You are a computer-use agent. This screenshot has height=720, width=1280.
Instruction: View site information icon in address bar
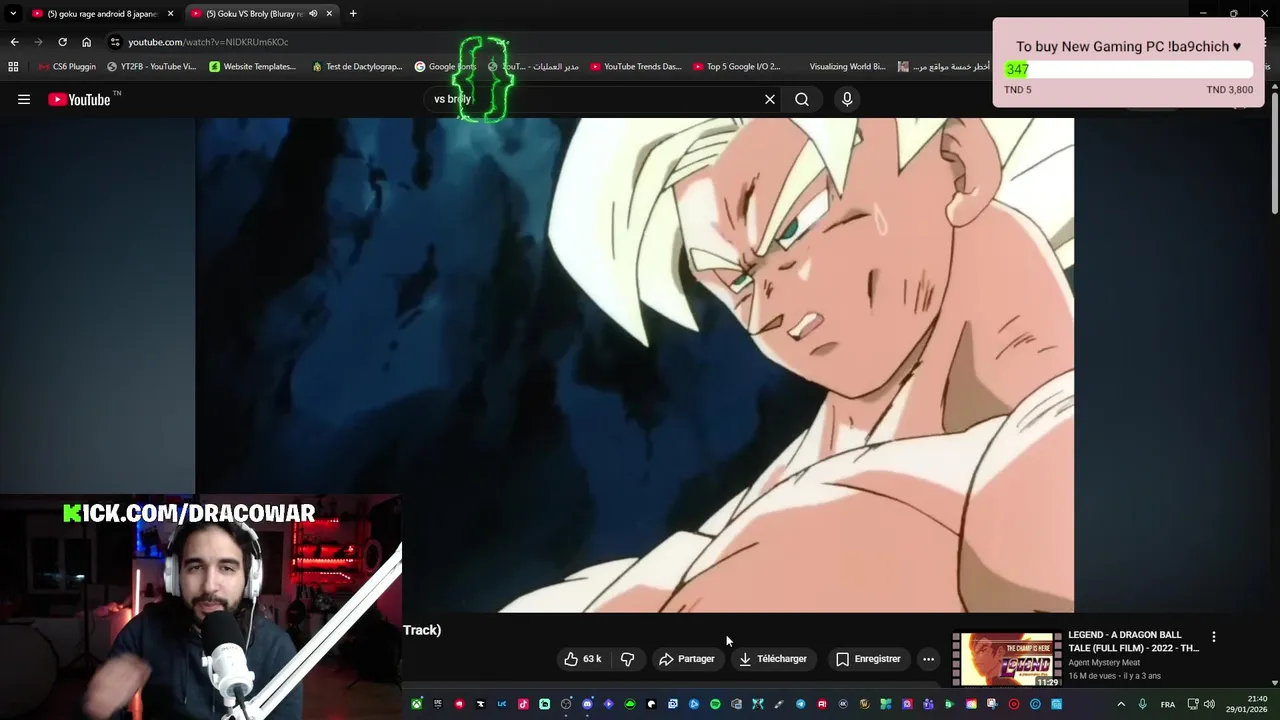[x=116, y=42]
